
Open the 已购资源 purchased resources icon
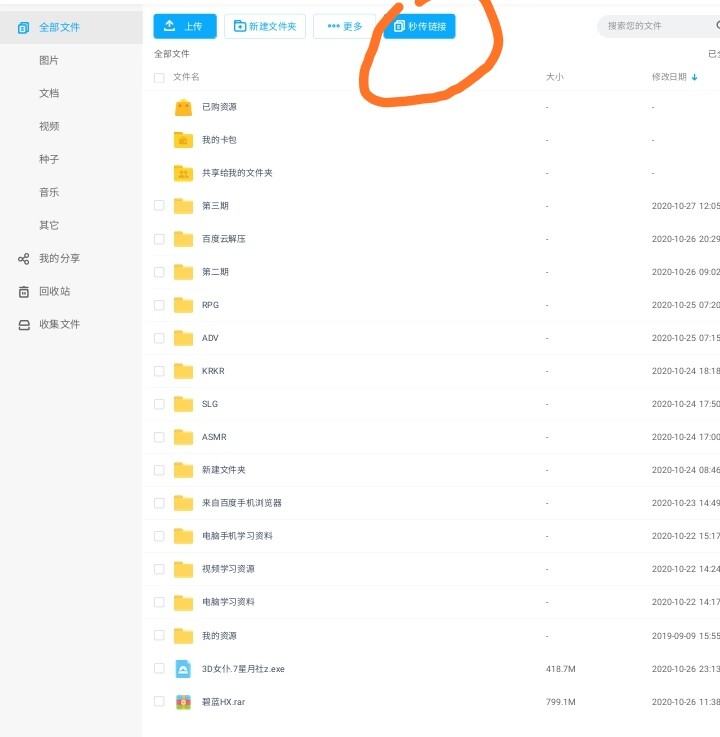(183, 107)
